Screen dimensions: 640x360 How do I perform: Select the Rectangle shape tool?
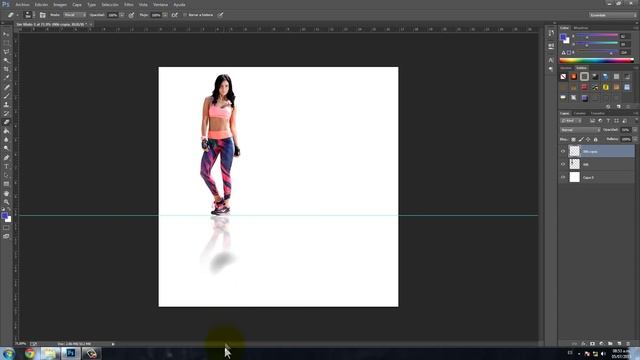[x=6, y=184]
